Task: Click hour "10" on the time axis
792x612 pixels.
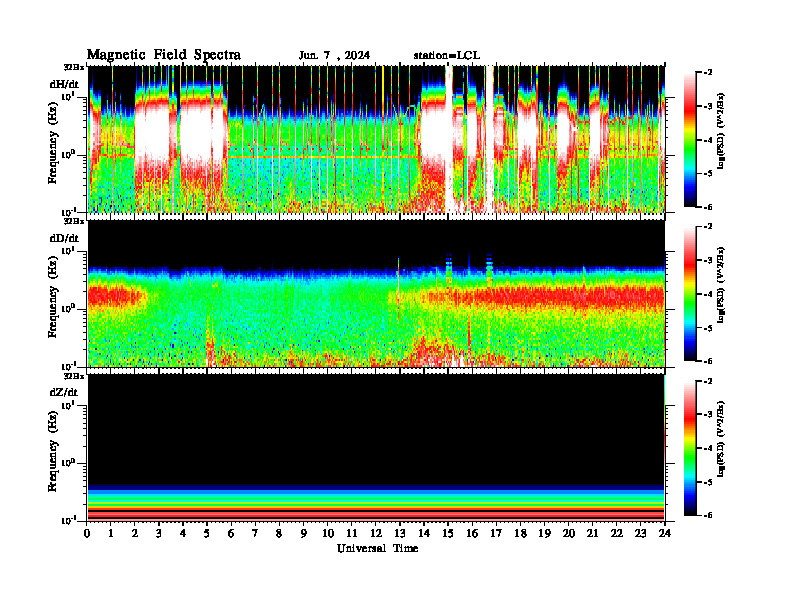Action: click(x=328, y=533)
